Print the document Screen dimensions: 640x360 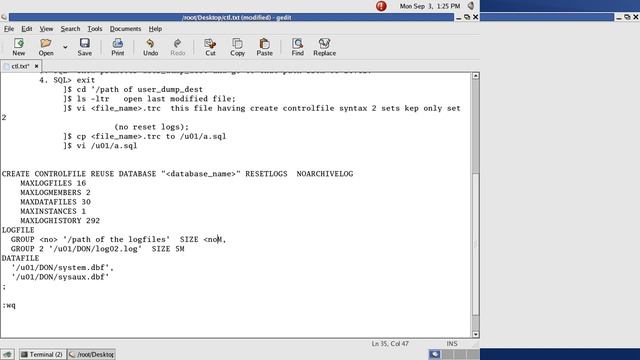pos(118,47)
